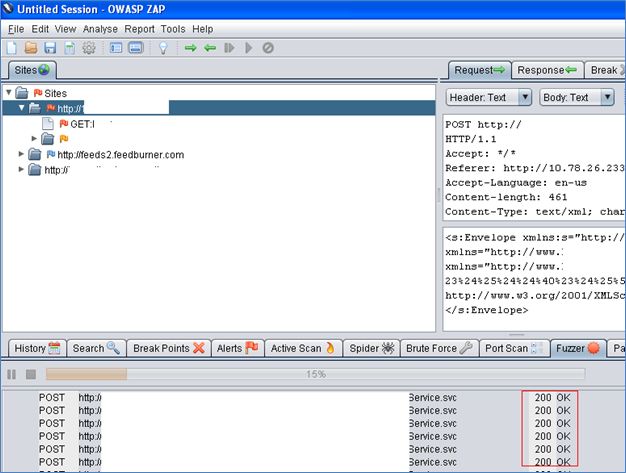Click the light bulb toolbar icon
The height and width of the screenshot is (473, 626).
pos(163,48)
